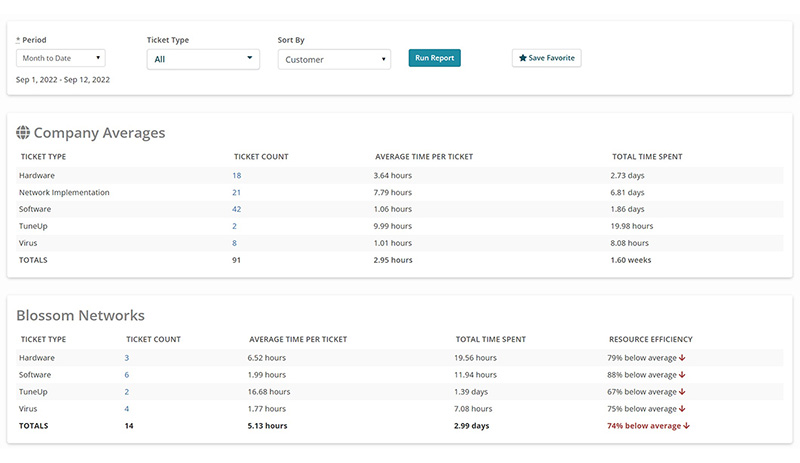This screenshot has height=463, width=800.
Task: Click the 2.95 hours company totals value
Action: coord(393,260)
